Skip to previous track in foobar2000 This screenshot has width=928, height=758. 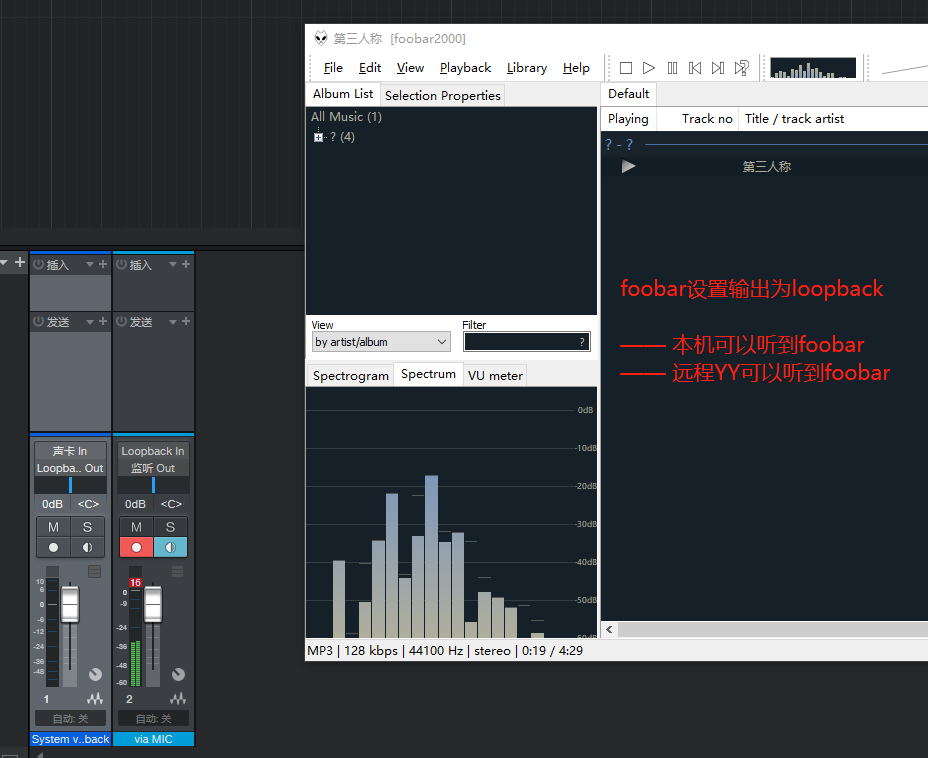tap(695, 68)
